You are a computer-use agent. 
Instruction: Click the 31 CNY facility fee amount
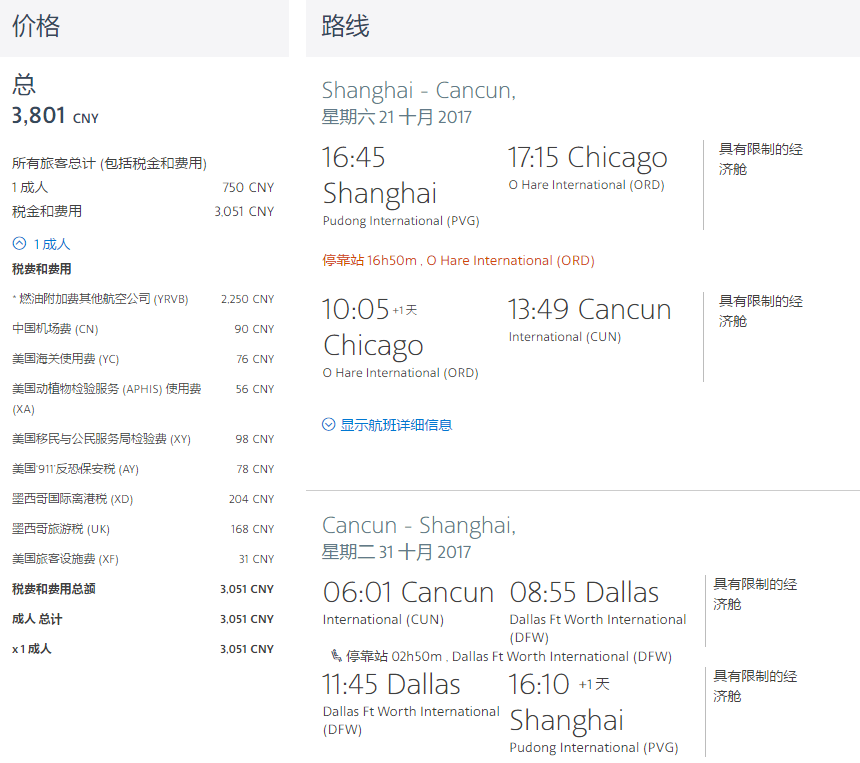click(256, 559)
